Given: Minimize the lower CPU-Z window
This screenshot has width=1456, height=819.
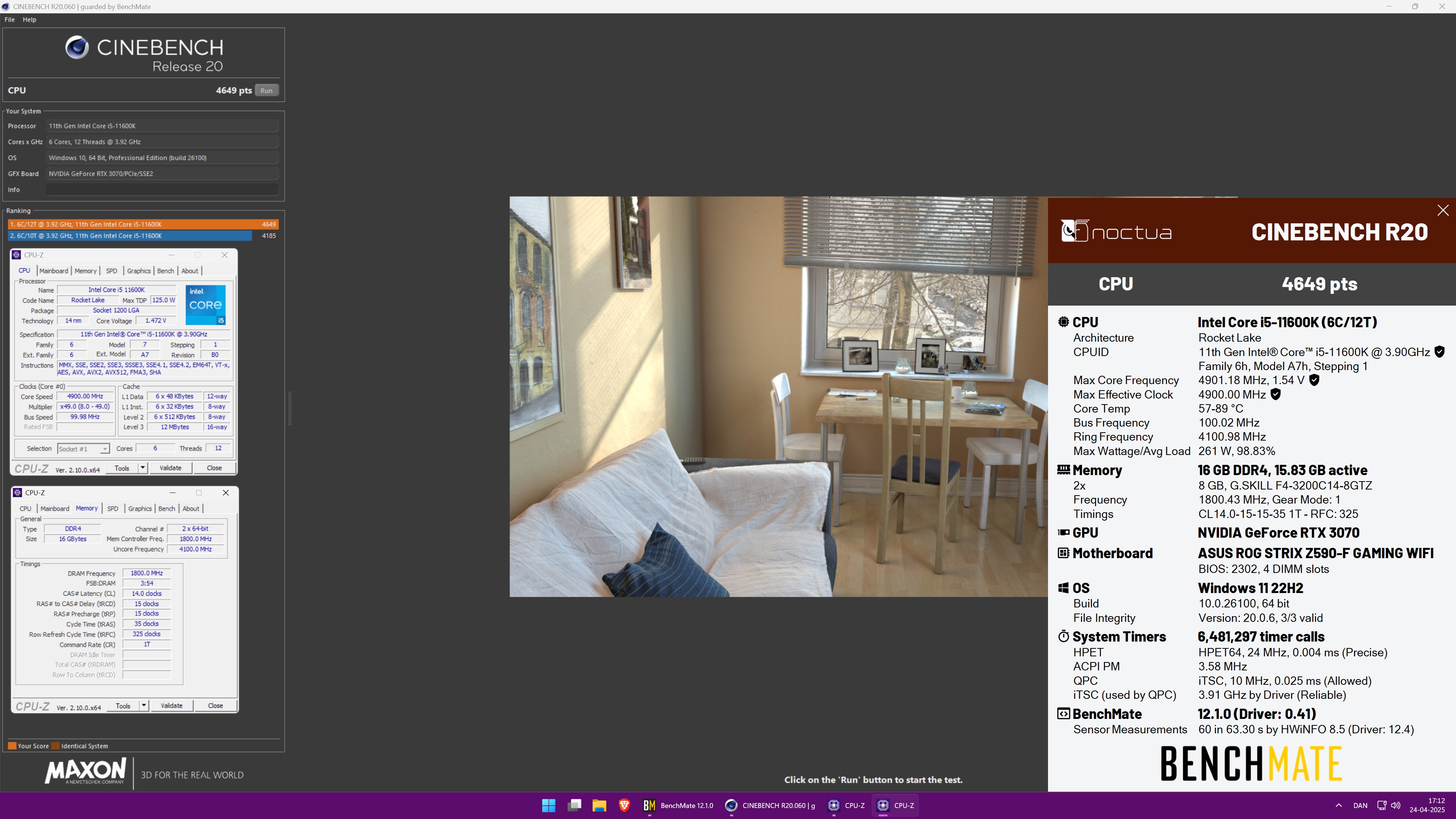Looking at the screenshot, I should coord(173,493).
